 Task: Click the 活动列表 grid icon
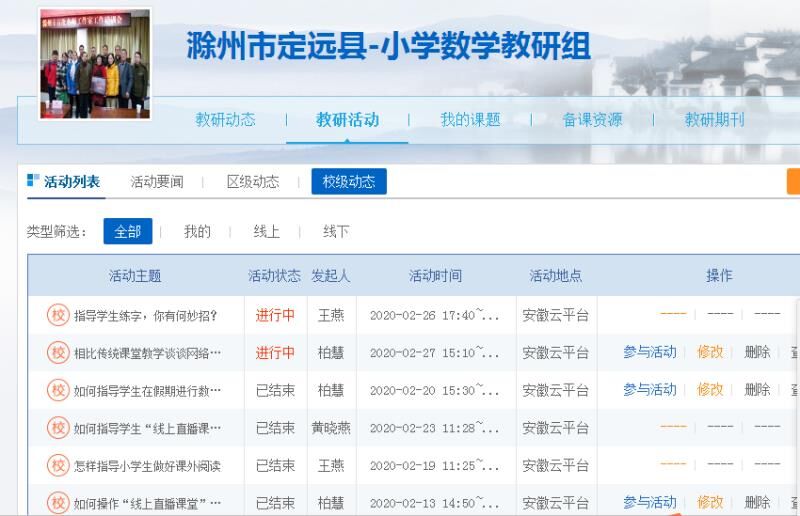pyautogui.click(x=33, y=180)
